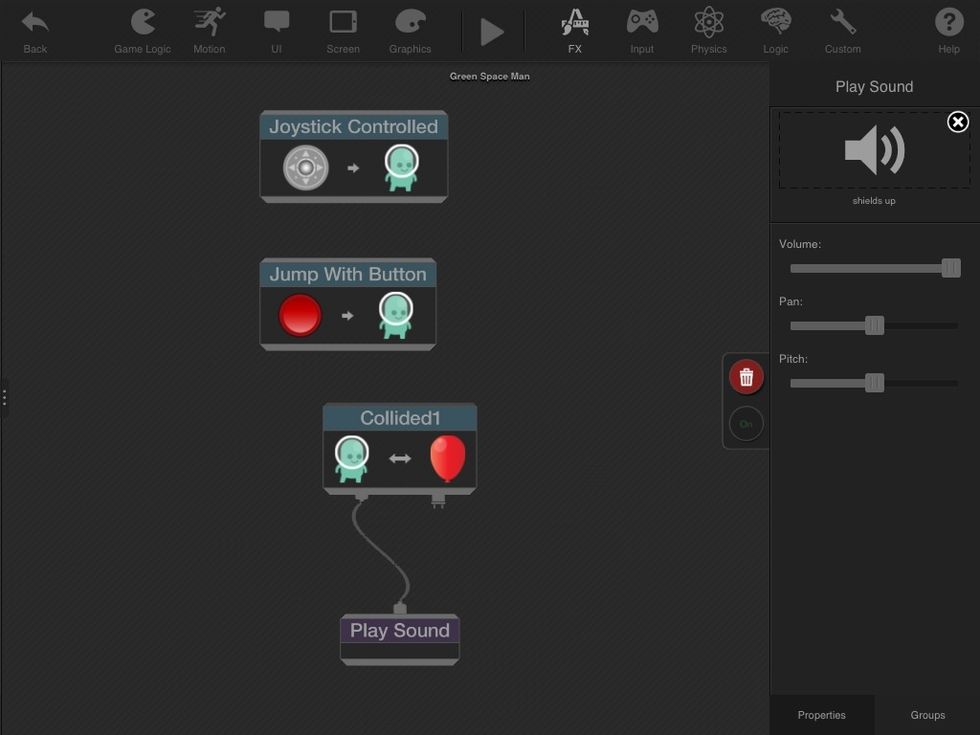Open the Input gamepad category

[642, 30]
